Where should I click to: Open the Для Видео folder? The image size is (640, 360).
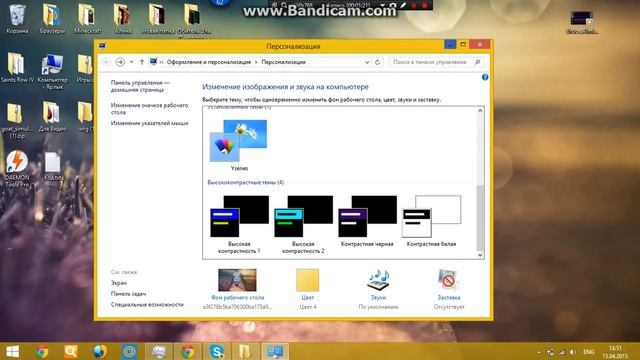(52, 117)
